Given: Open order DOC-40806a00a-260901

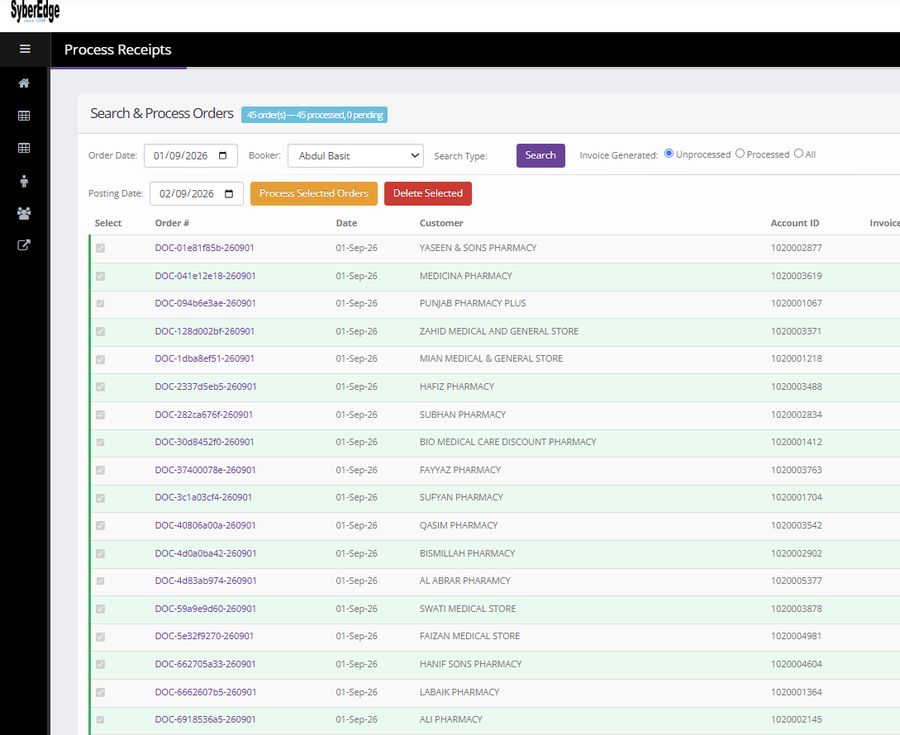Looking at the screenshot, I should [x=205, y=526].
